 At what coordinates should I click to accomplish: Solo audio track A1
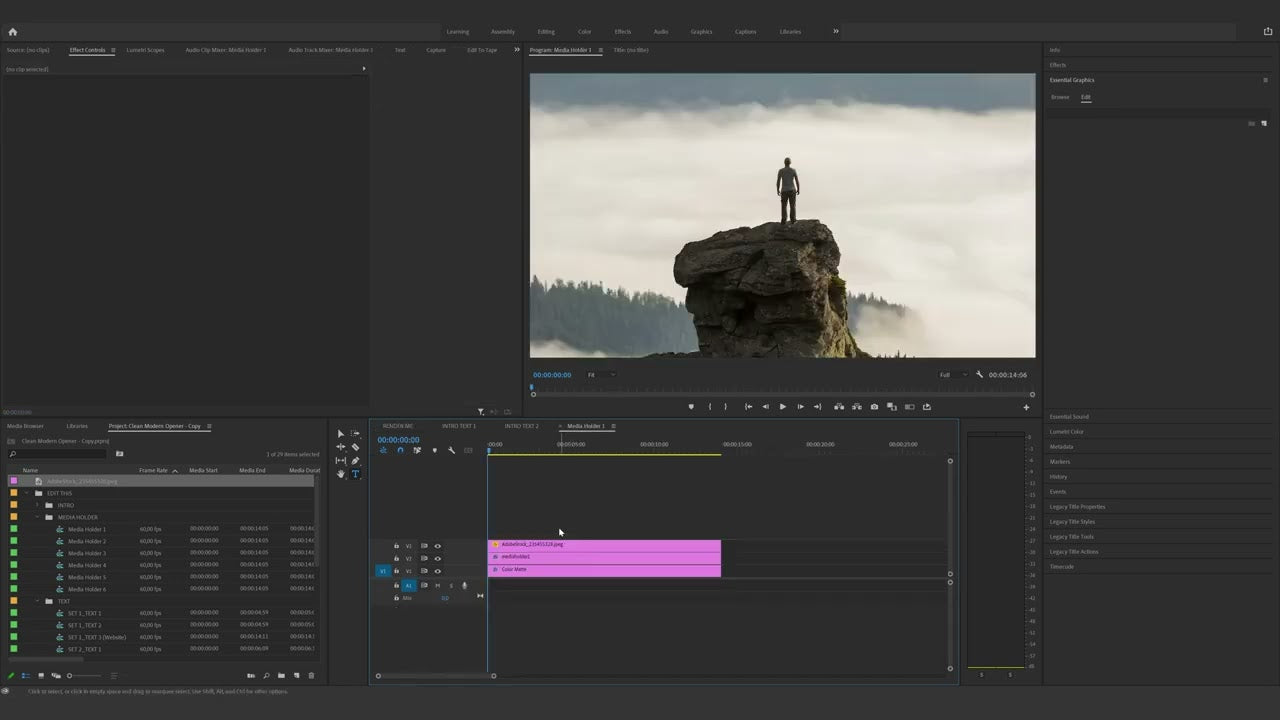tap(451, 586)
